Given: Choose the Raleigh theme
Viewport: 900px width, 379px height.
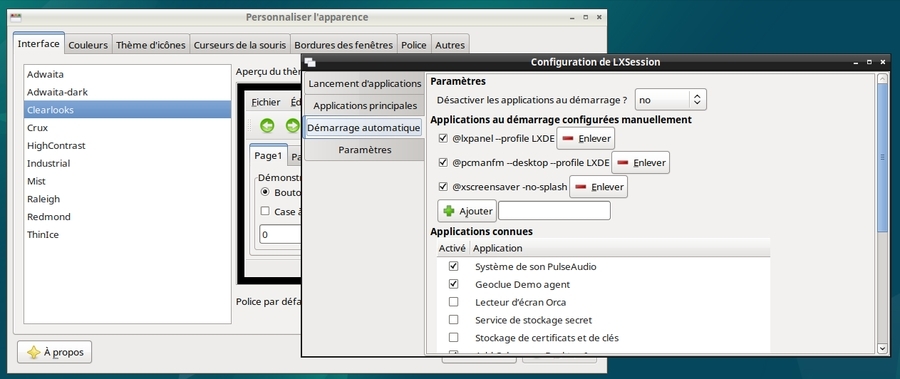Looking at the screenshot, I should tap(127, 199).
